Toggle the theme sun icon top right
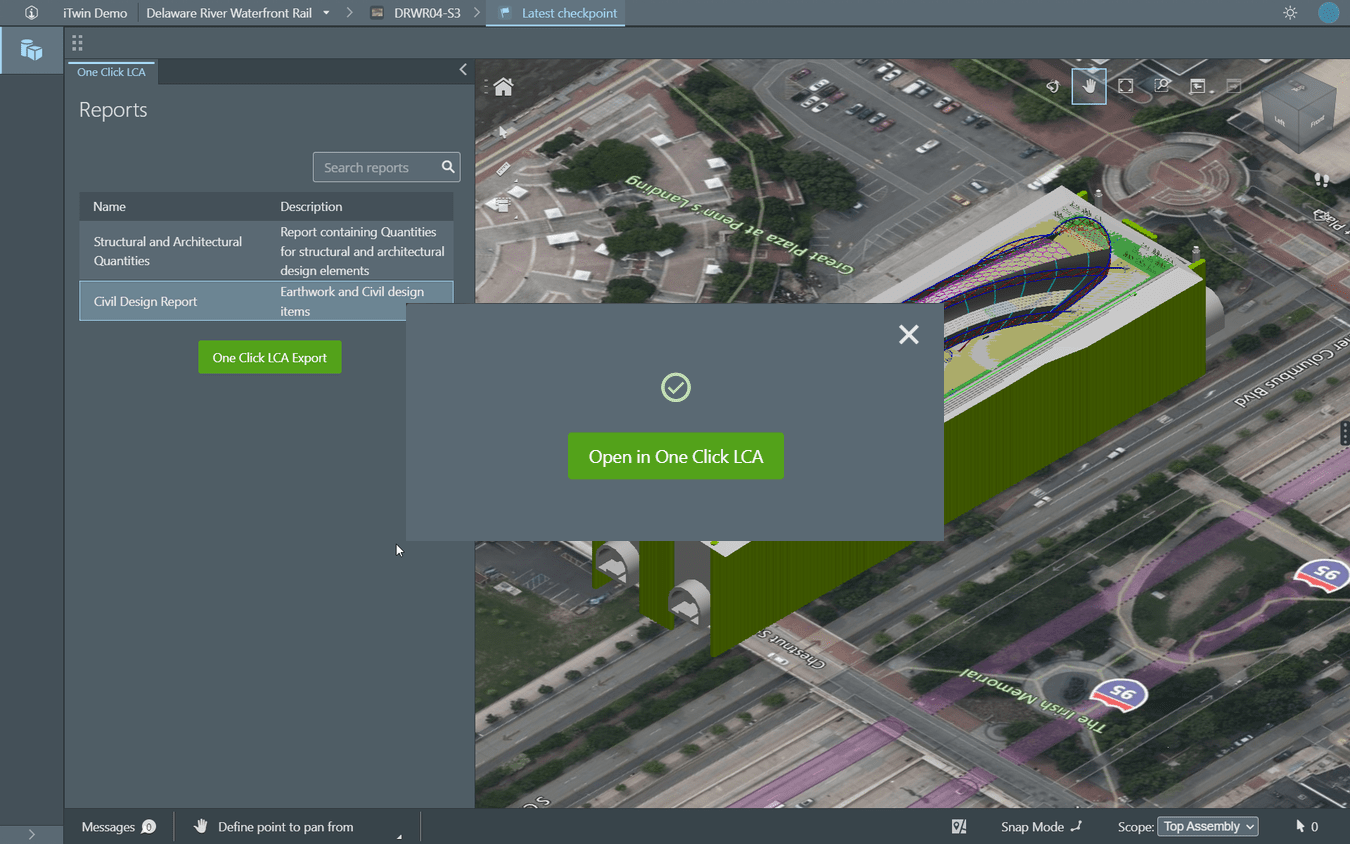This screenshot has width=1350, height=844. (x=1289, y=13)
